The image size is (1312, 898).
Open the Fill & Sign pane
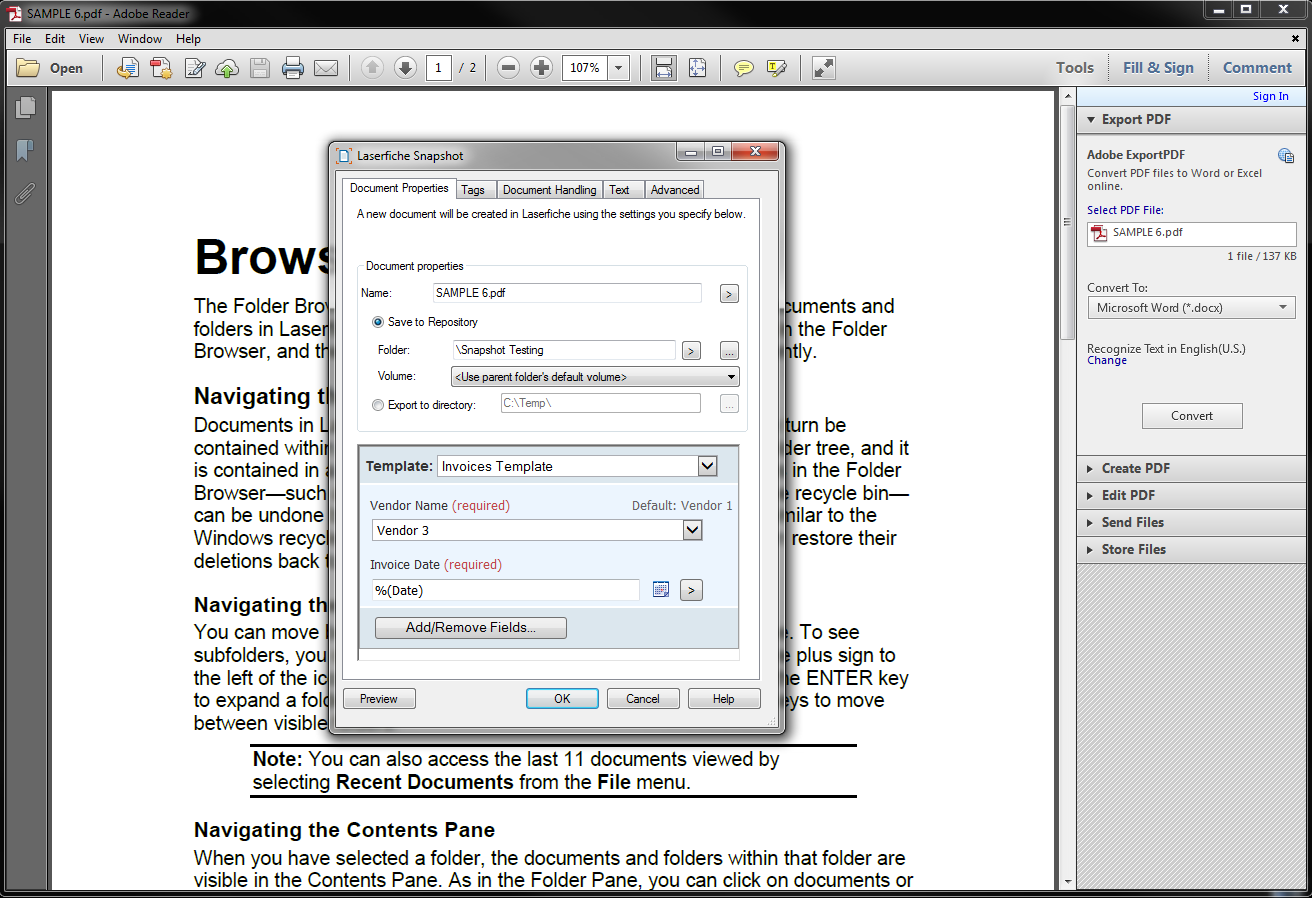(1158, 68)
